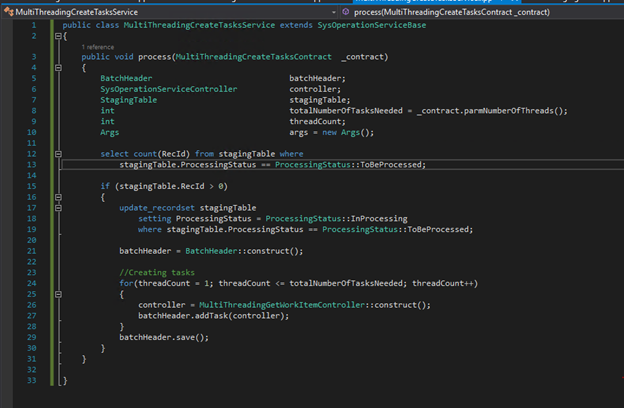Click the class icon in the navigation bar

[8, 11]
